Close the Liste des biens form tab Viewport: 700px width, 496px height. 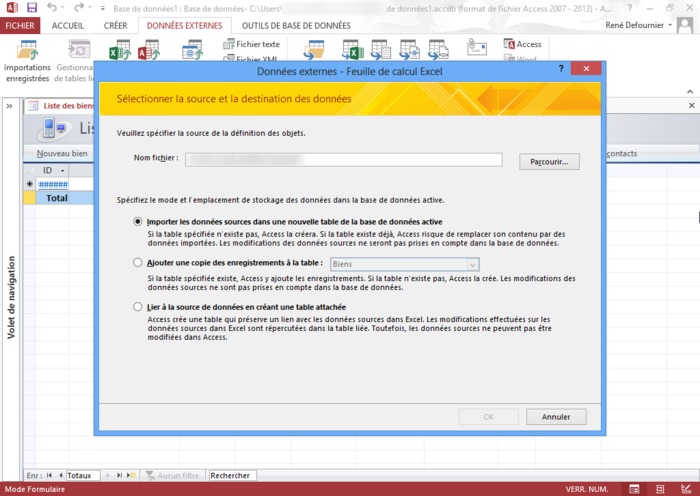pos(692,106)
